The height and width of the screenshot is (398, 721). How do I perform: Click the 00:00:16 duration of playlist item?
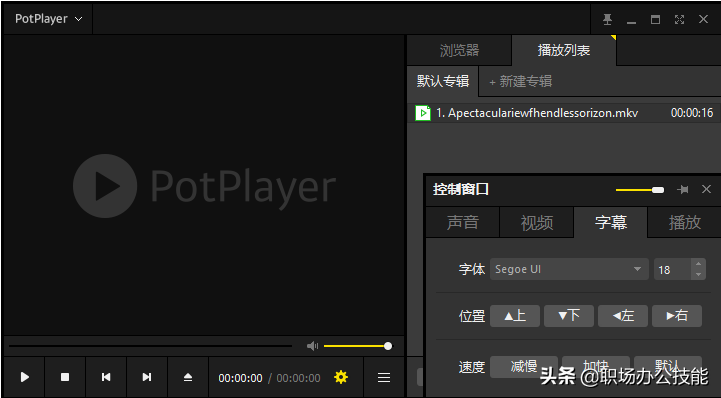pyautogui.click(x=692, y=113)
